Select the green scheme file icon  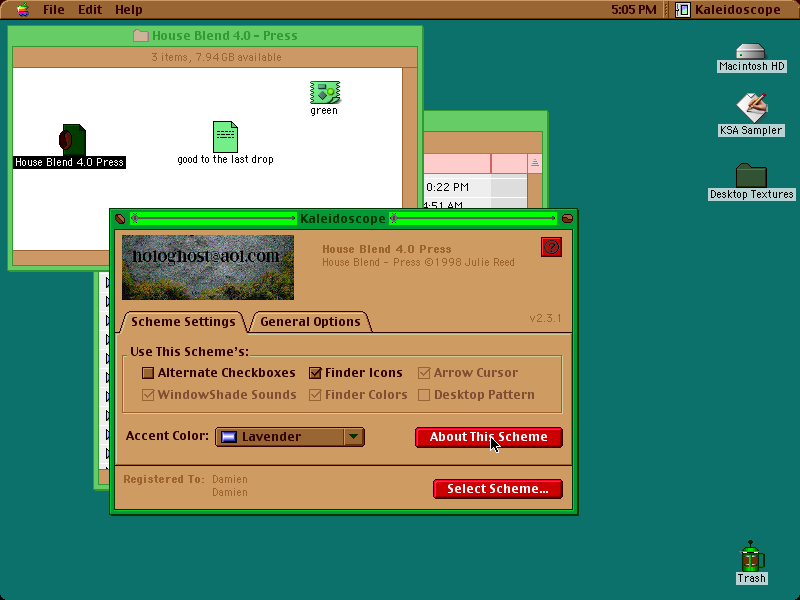pyautogui.click(x=324, y=98)
